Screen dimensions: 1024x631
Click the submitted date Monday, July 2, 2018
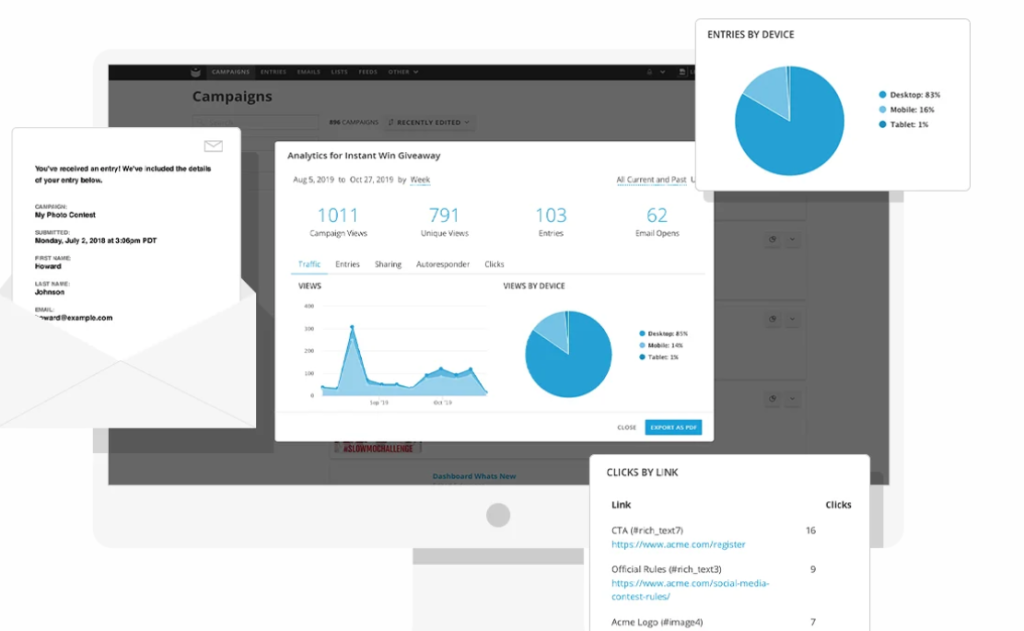click(x=95, y=240)
